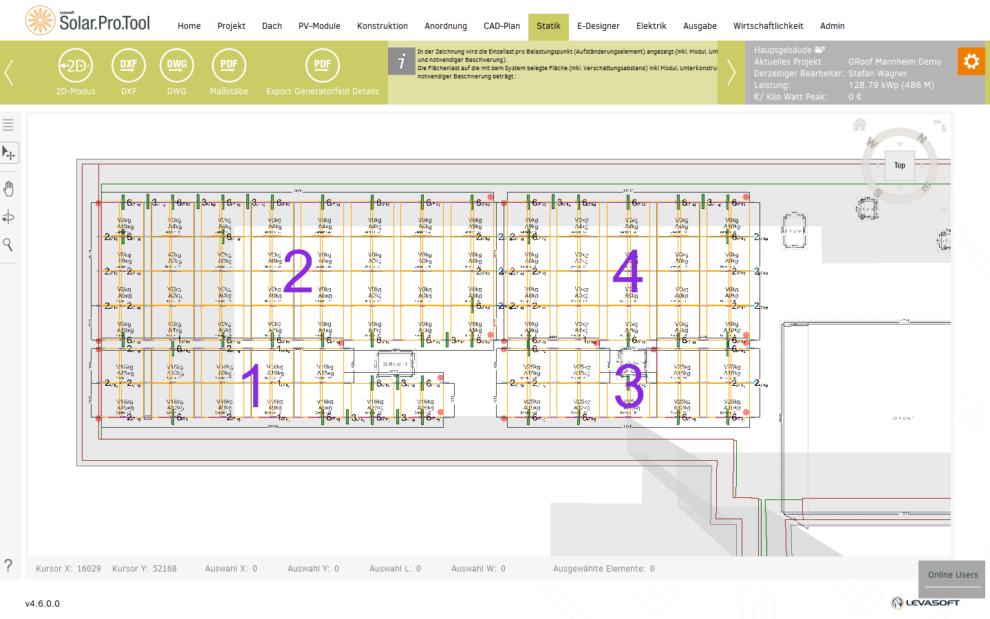The image size is (990, 619).
Task: Pick the select/move cursor tool
Action: click(9, 153)
